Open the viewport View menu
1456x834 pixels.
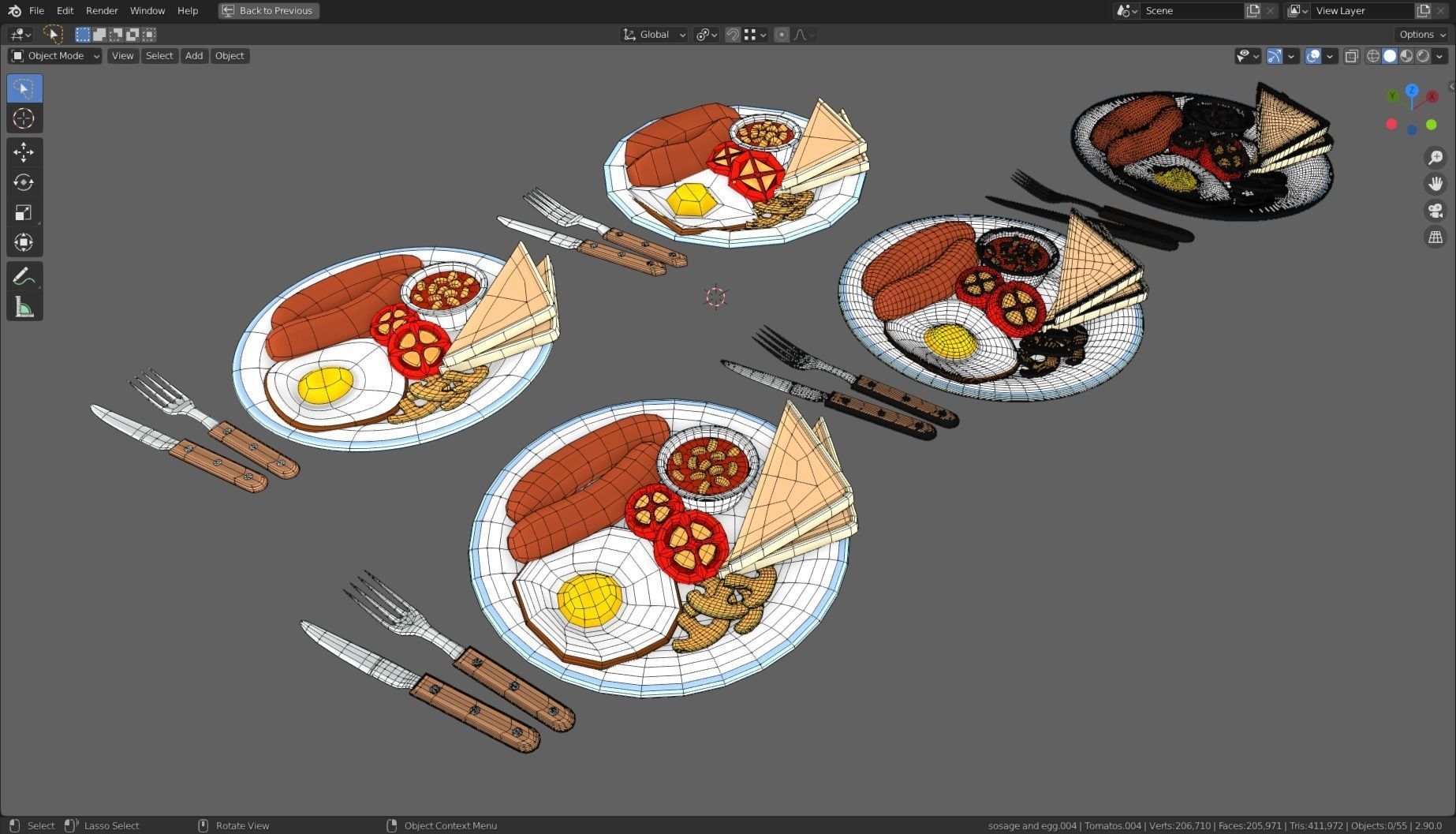[x=122, y=56]
